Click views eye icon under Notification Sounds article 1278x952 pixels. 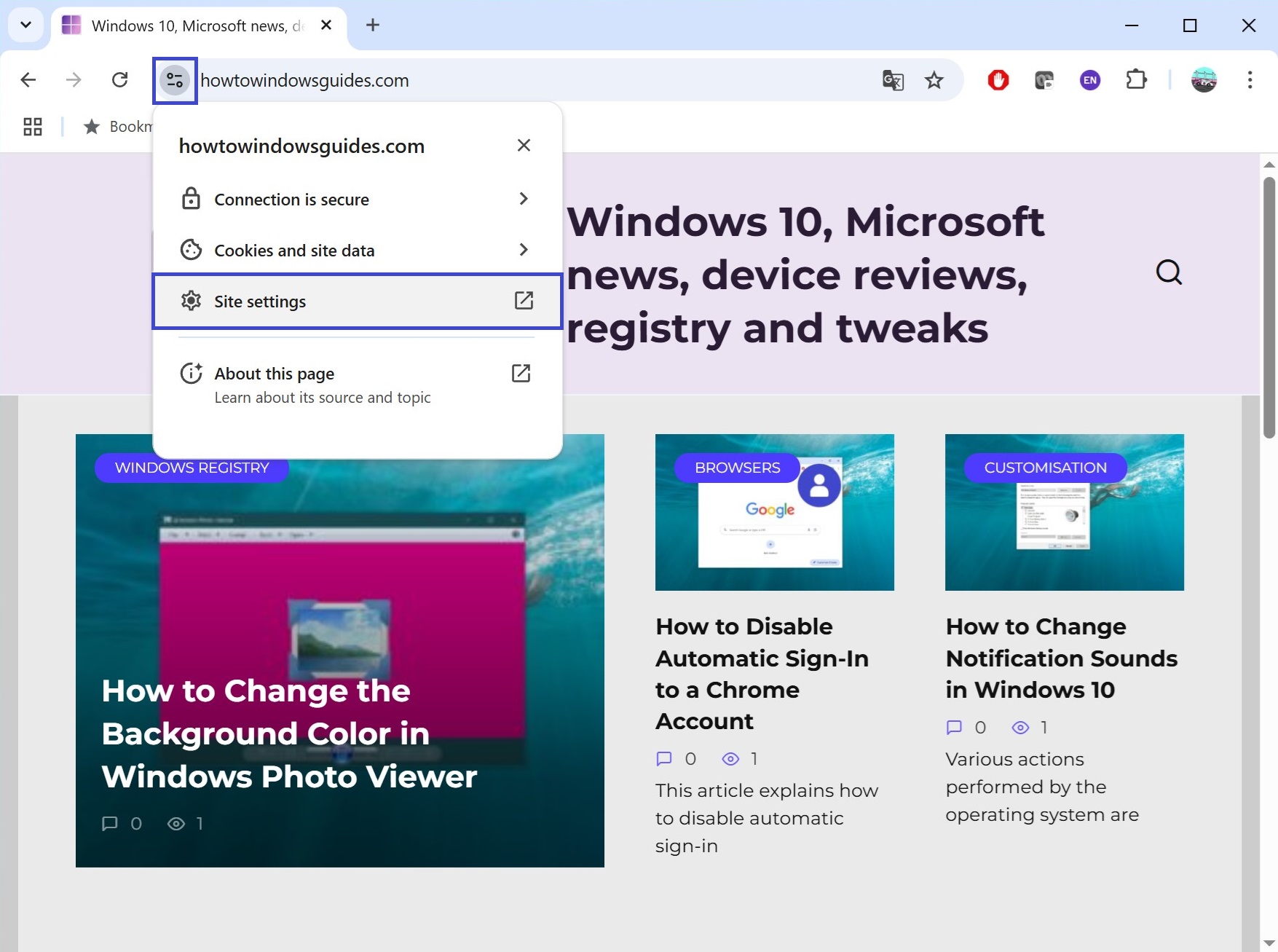click(x=1020, y=728)
